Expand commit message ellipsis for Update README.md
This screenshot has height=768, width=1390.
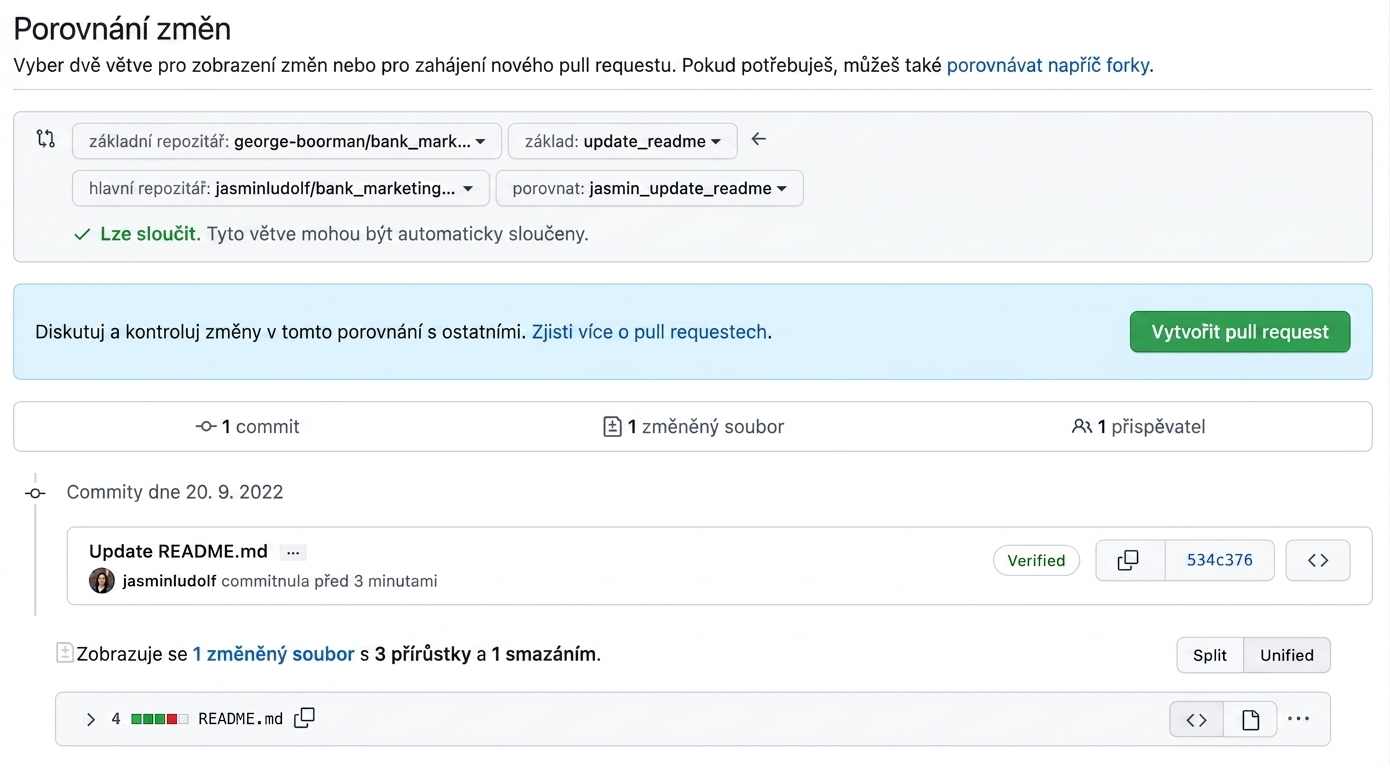point(293,552)
